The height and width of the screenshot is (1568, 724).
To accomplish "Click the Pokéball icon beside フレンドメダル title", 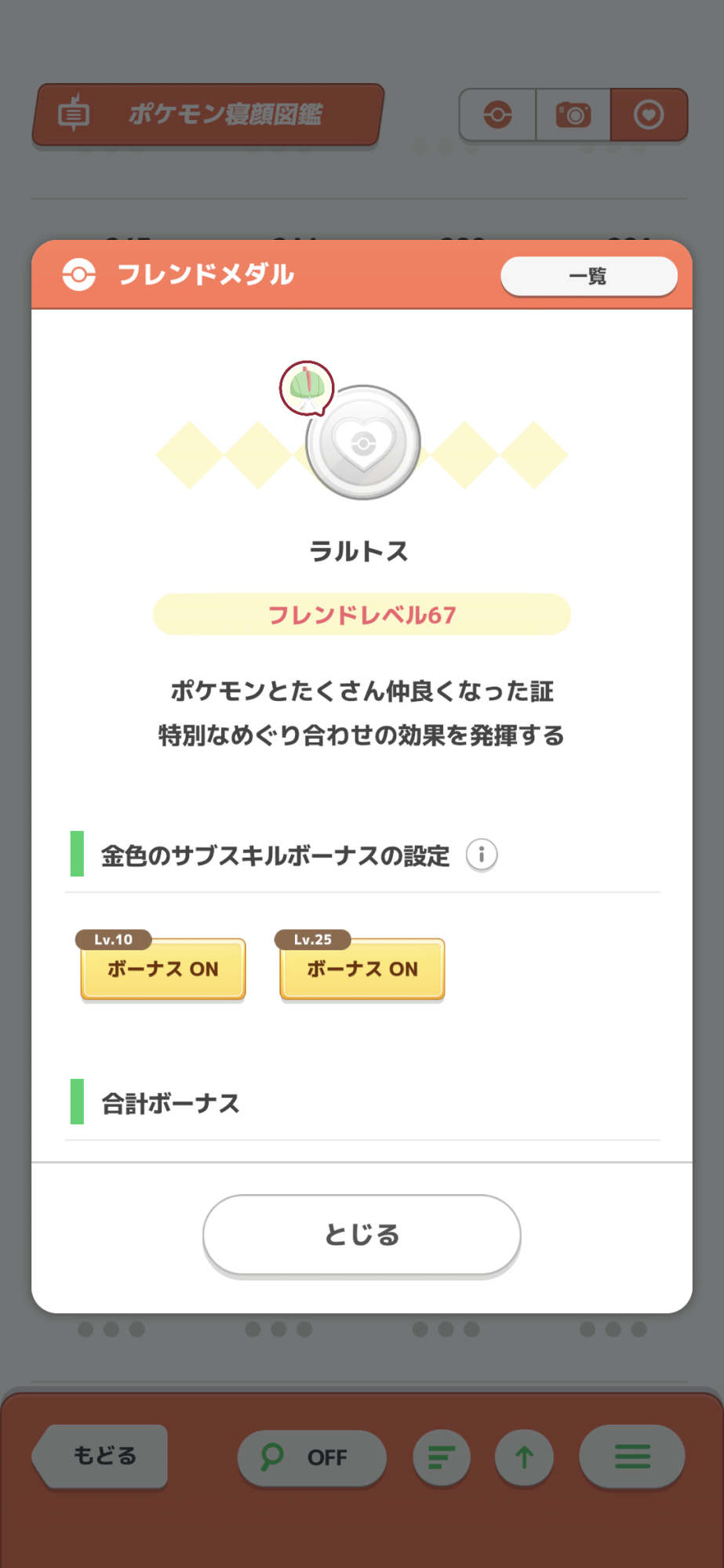I will coord(79,274).
